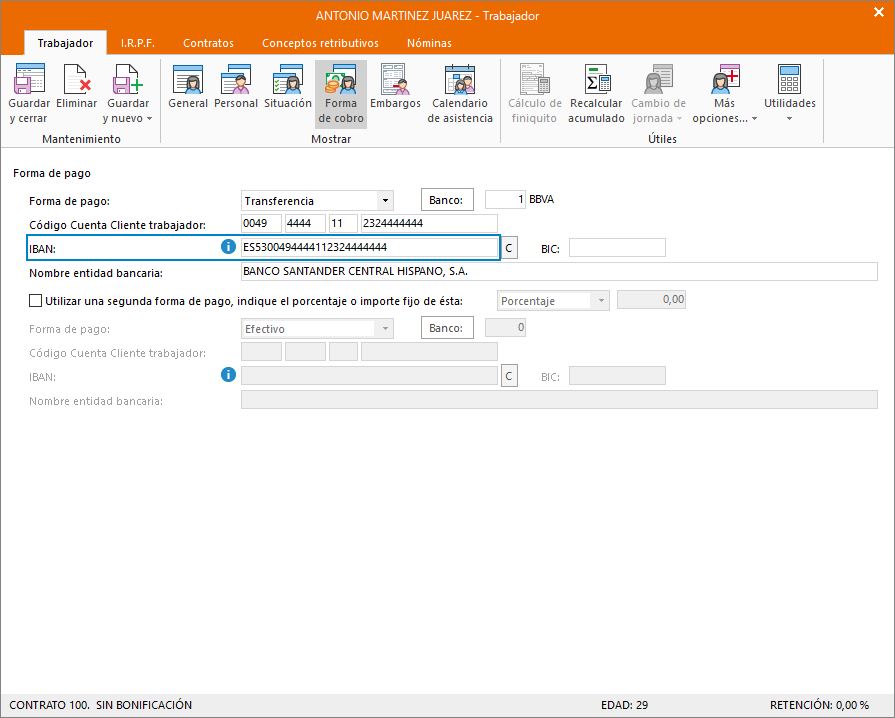Click CONTRATO 100. SIN BONIFICACIÓN status text
This screenshot has width=895, height=718.
tap(100, 705)
